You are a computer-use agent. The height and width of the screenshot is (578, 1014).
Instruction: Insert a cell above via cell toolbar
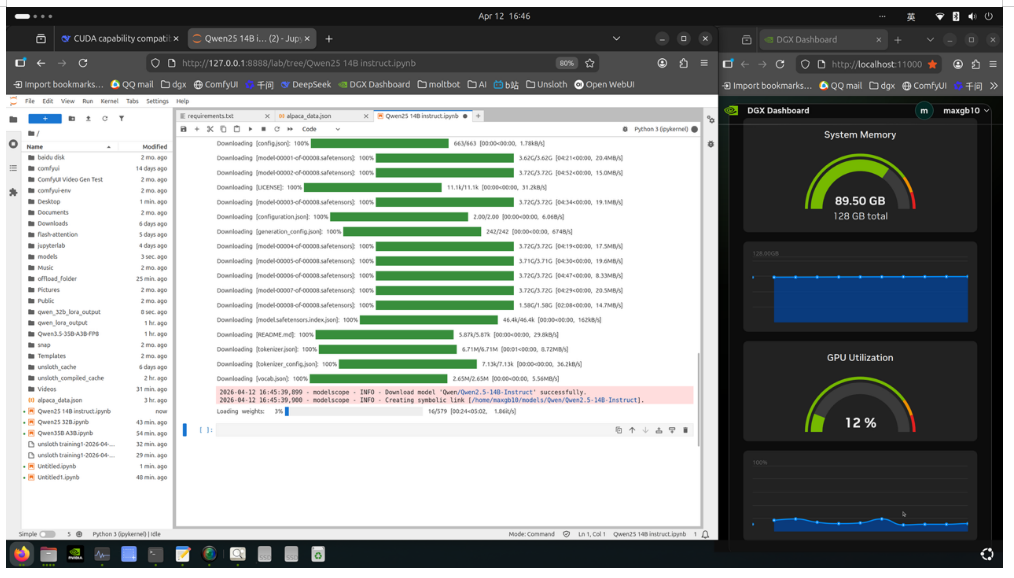(658, 430)
